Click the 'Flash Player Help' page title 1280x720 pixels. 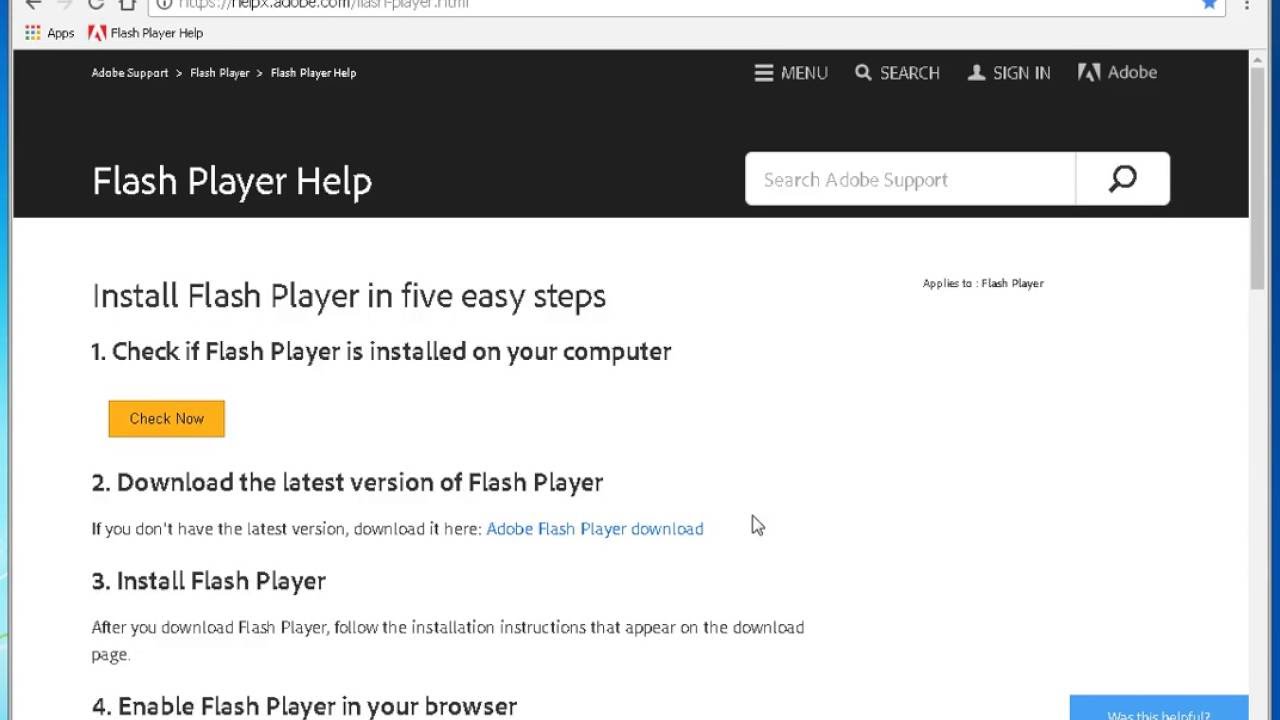coord(232,181)
